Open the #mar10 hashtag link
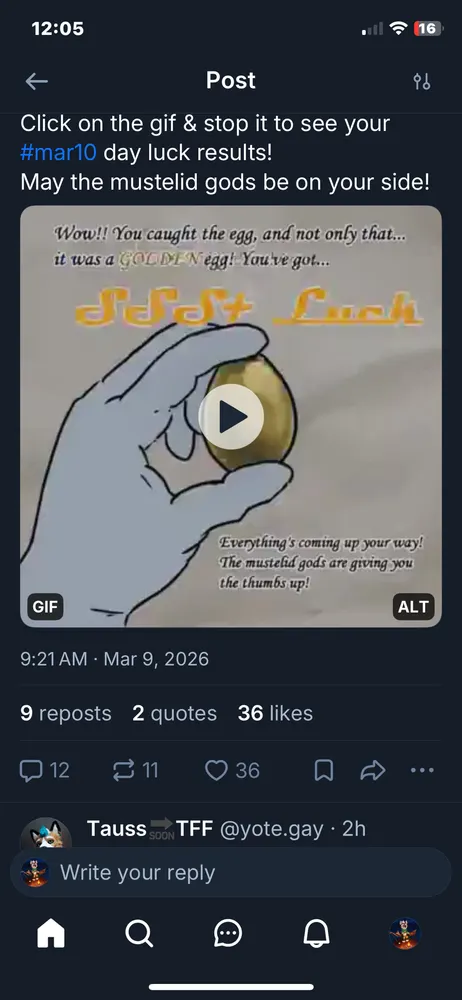The height and width of the screenshot is (1000, 462). coord(58,152)
